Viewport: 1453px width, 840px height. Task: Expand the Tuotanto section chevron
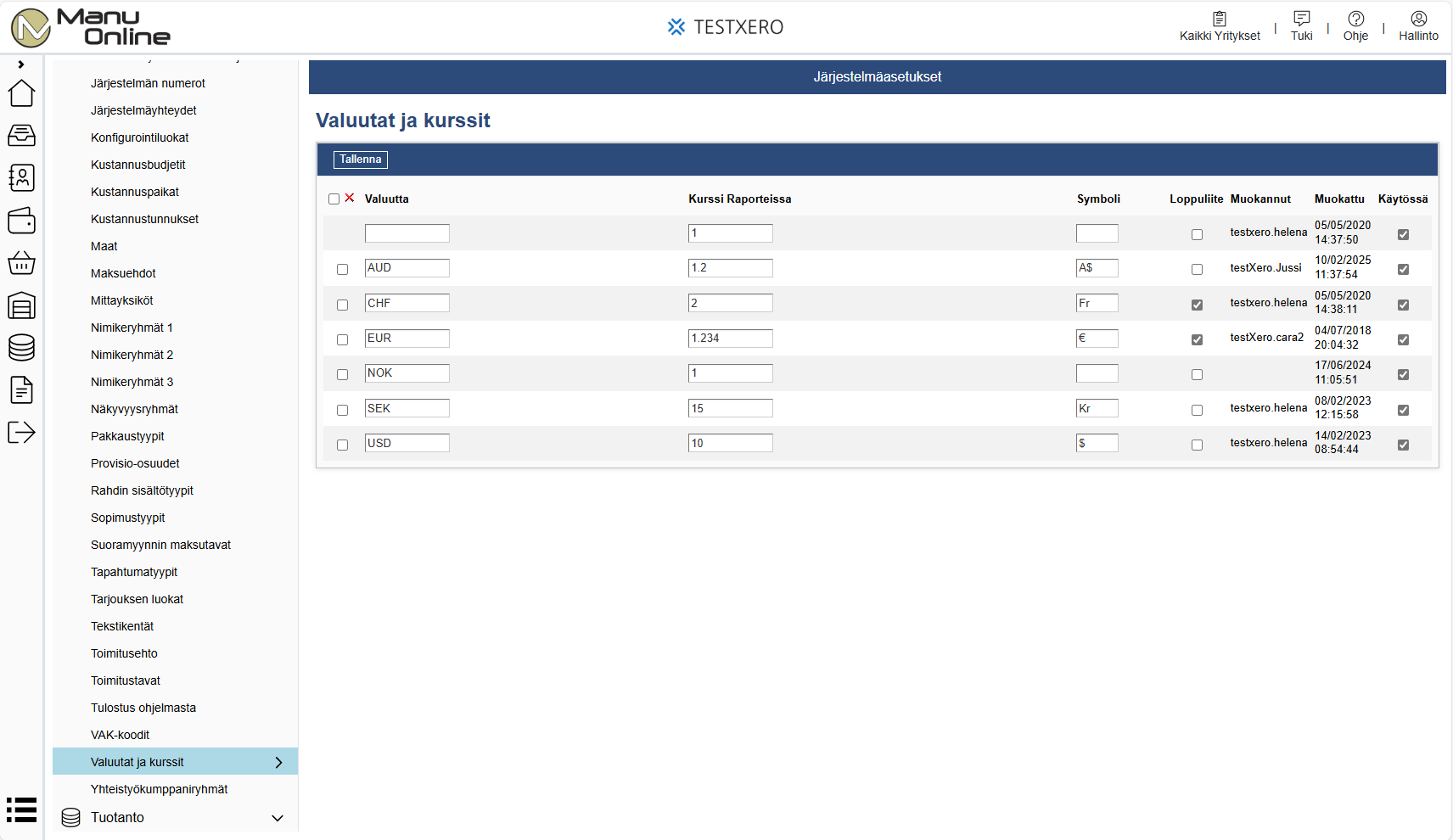[278, 818]
